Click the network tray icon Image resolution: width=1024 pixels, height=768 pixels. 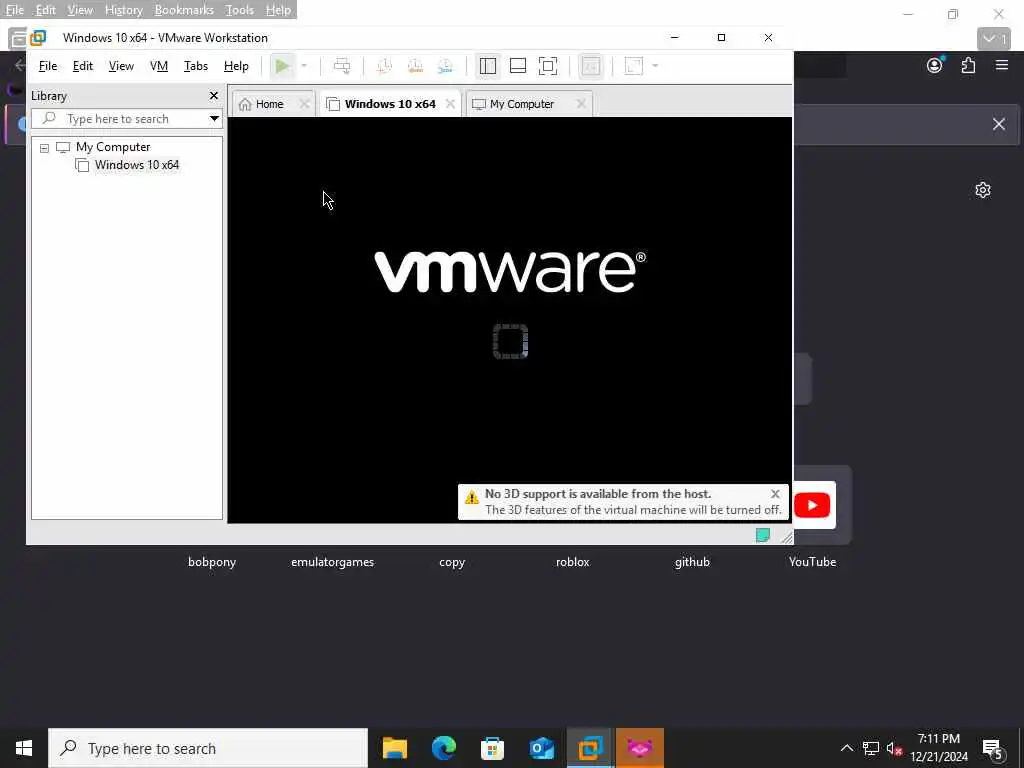pos(871,748)
